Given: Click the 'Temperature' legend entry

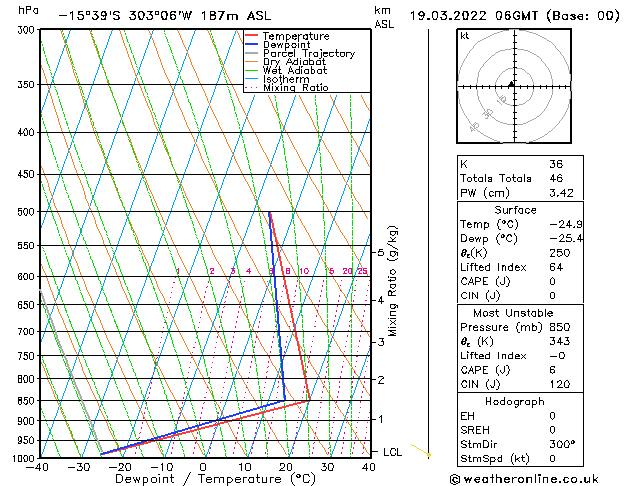Looking at the screenshot, I should pyautogui.click(x=296, y=36).
